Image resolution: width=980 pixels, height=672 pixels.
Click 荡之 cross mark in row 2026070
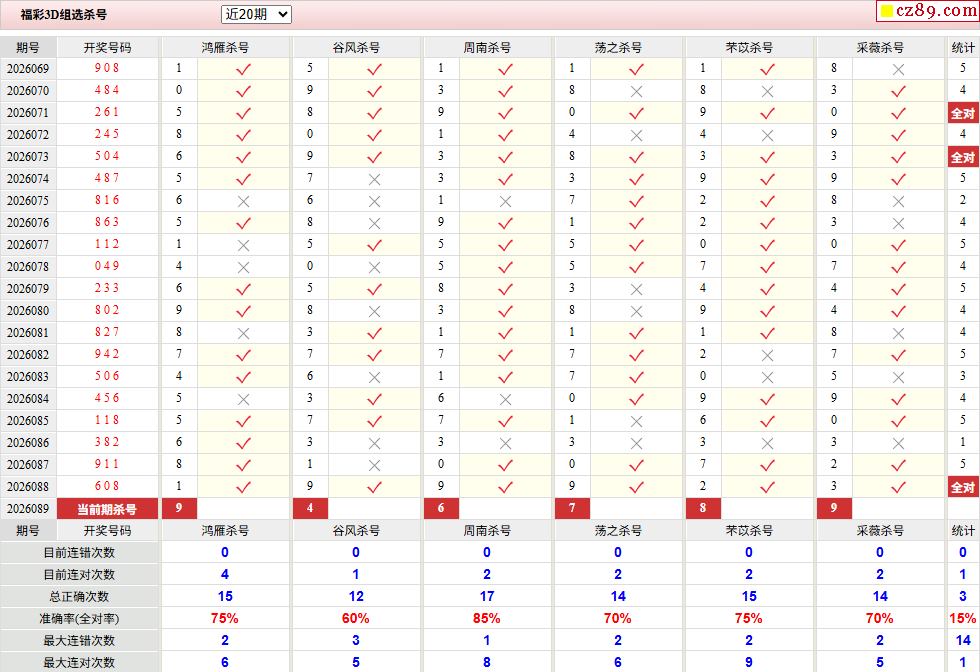pyautogui.click(x=636, y=92)
